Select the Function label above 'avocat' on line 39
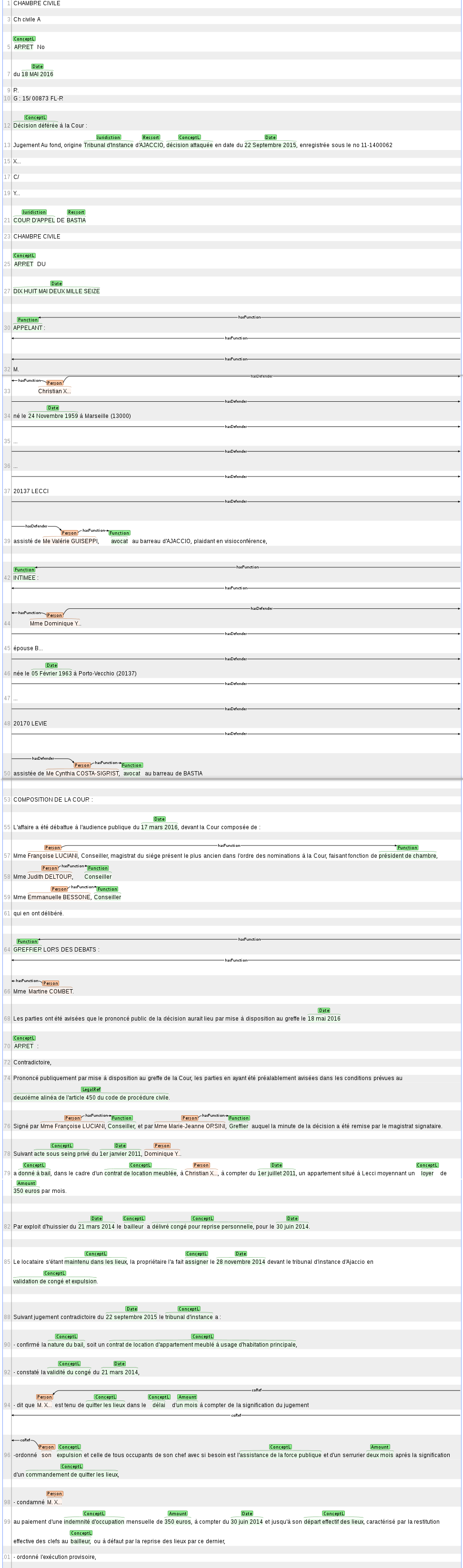Screen dimensions: 463x1568 (120, 533)
